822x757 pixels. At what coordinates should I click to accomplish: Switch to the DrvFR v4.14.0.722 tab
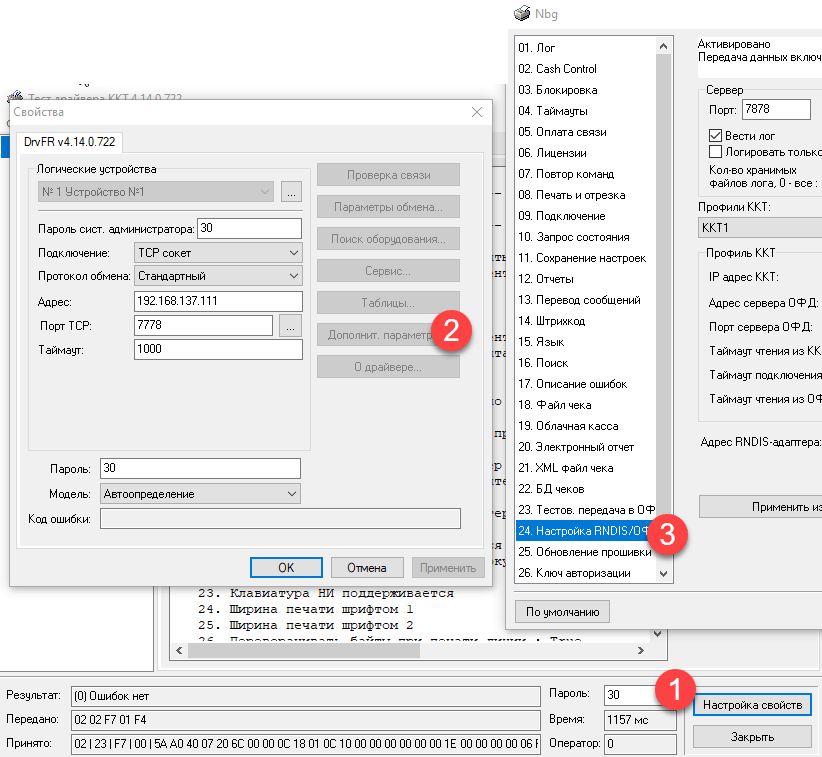(x=69, y=143)
